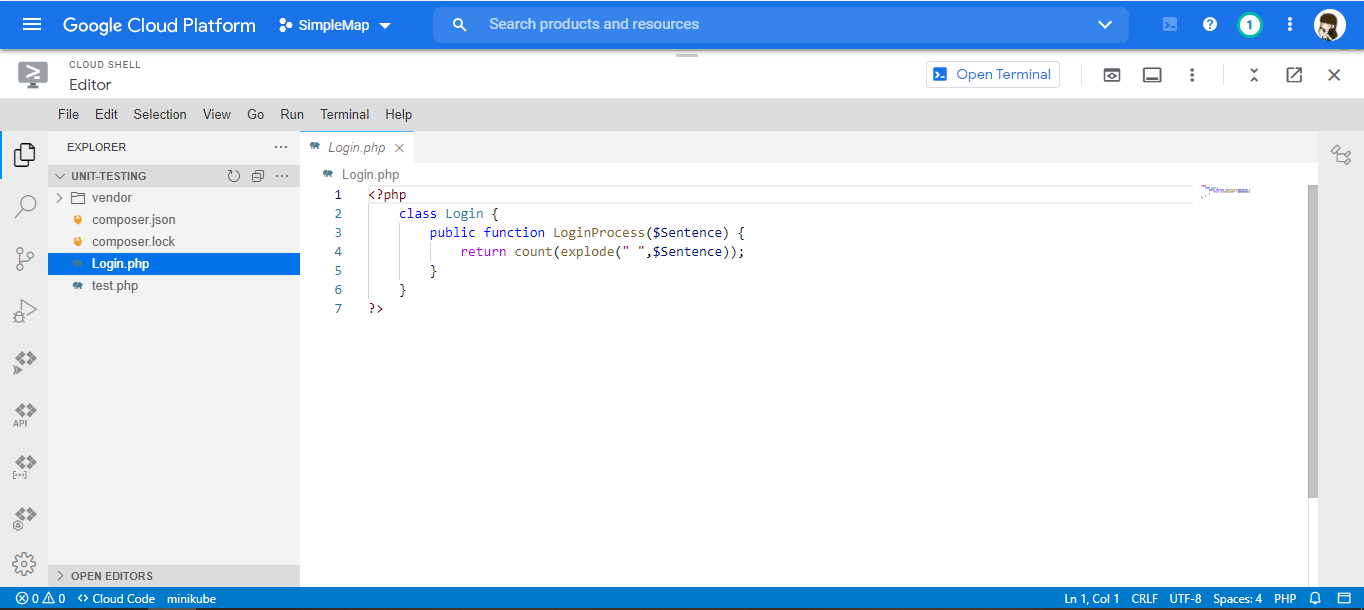This screenshot has width=1364, height=610.
Task: Open the Terminal menu
Action: click(345, 114)
